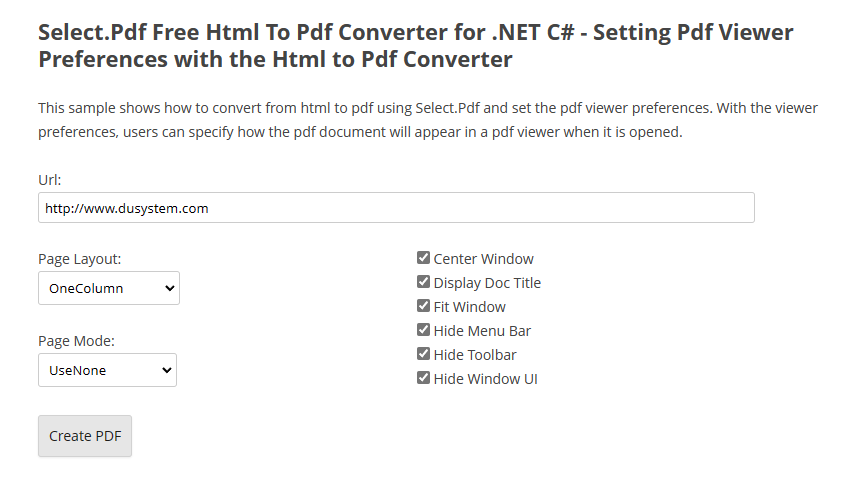
Task: Click the Select.Pdf page heading
Action: pyautogui.click(x=415, y=46)
